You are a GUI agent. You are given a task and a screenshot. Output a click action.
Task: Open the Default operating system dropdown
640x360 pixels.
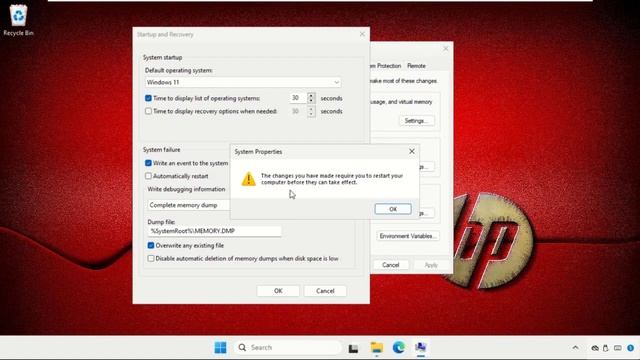[243, 82]
